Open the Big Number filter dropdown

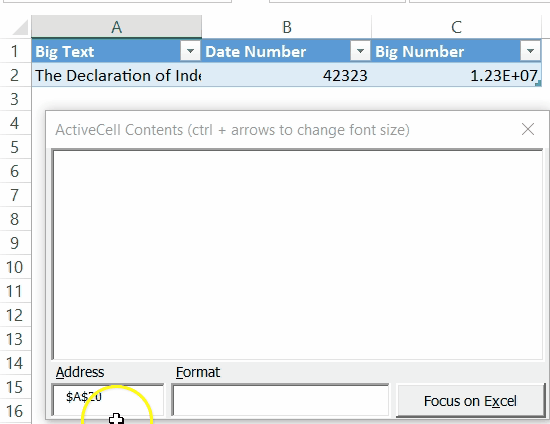[530, 51]
